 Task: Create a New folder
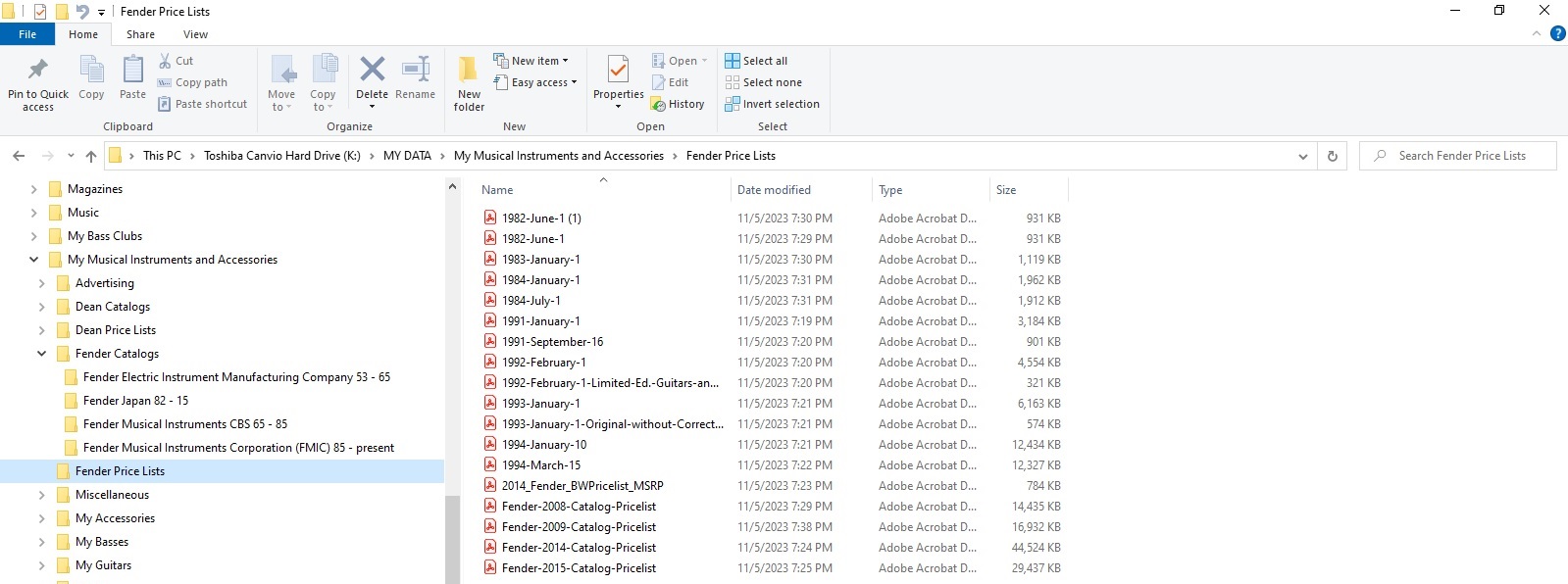tap(469, 83)
